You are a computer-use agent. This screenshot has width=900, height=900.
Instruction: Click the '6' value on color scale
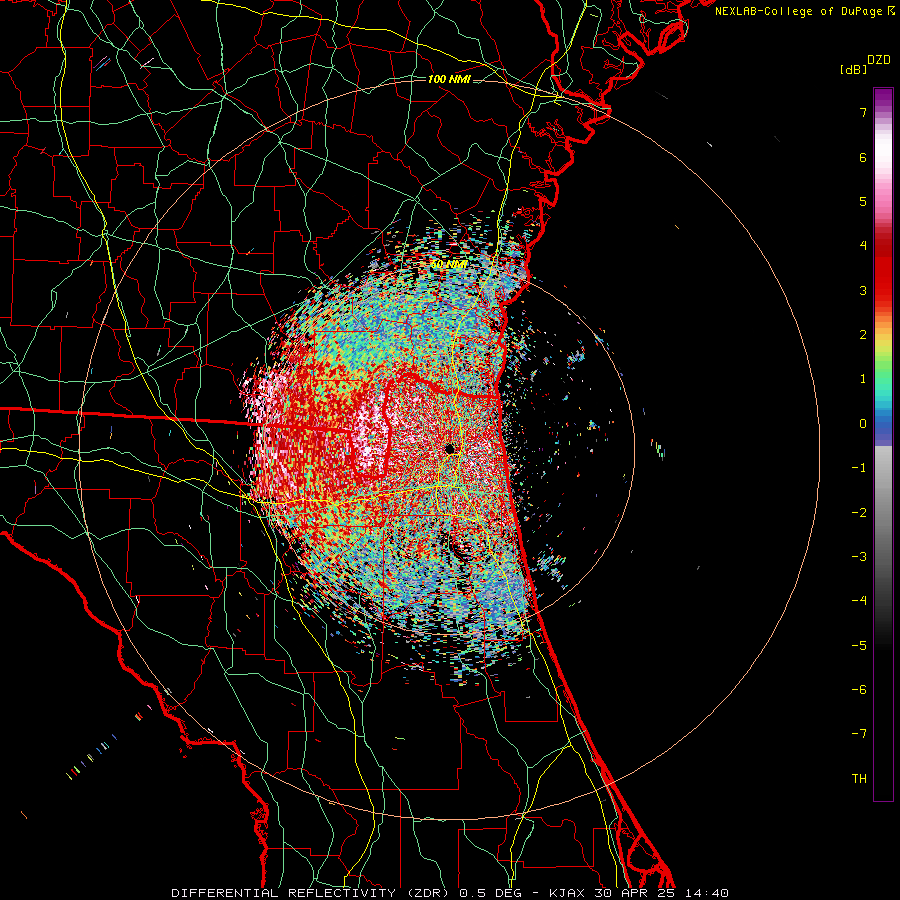[x=863, y=157]
